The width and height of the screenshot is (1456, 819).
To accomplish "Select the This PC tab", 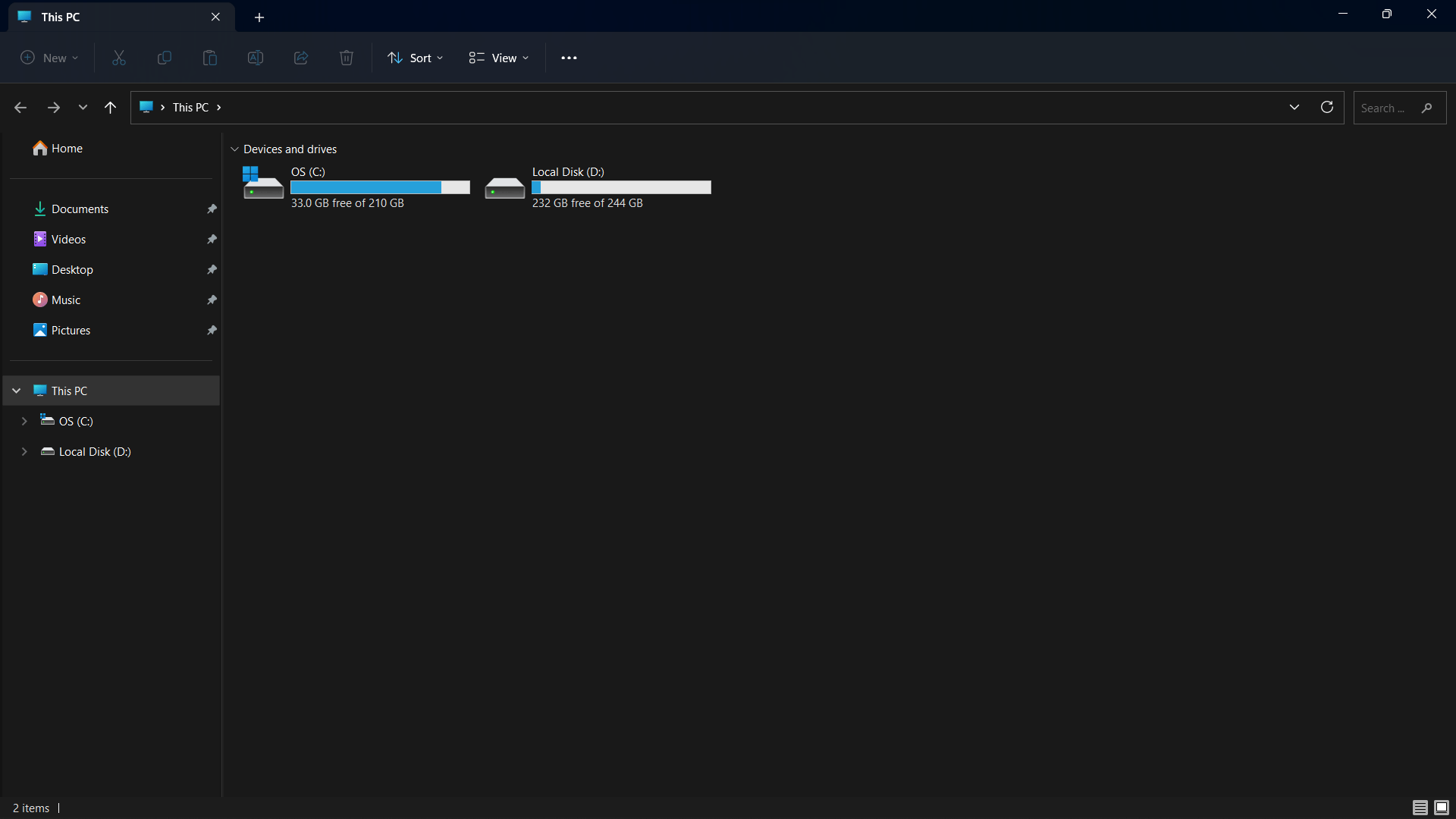I will (121, 17).
